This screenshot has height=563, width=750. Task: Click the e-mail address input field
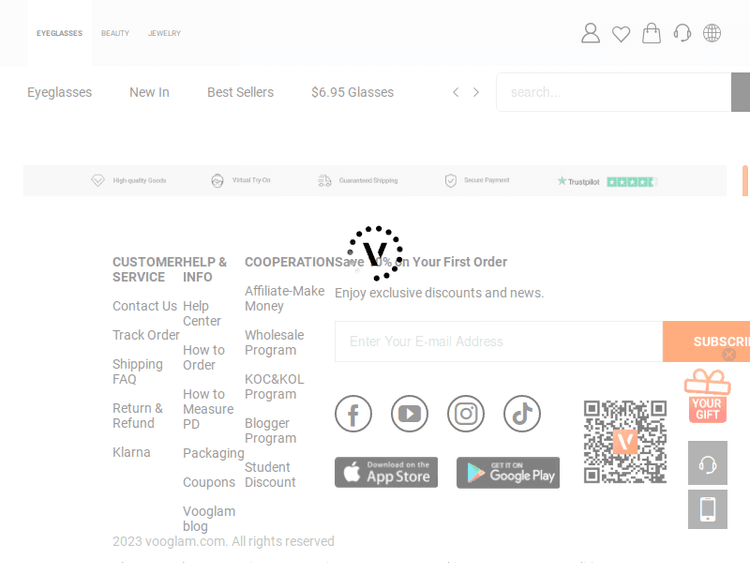pyautogui.click(x=498, y=341)
